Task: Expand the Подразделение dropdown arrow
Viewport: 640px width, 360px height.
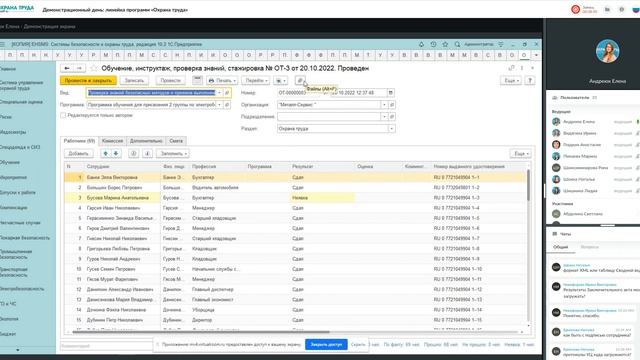Action: 384,117
